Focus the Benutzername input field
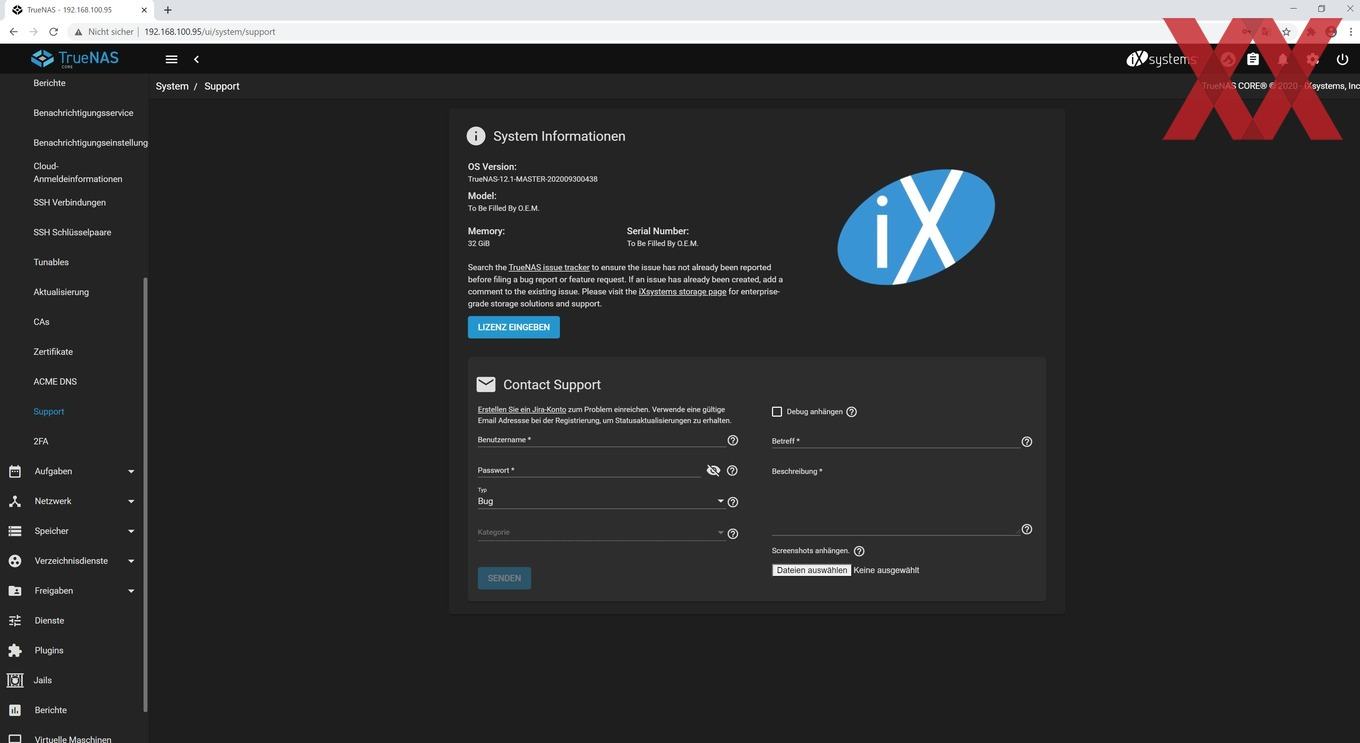Image resolution: width=1360 pixels, height=743 pixels. [601, 440]
